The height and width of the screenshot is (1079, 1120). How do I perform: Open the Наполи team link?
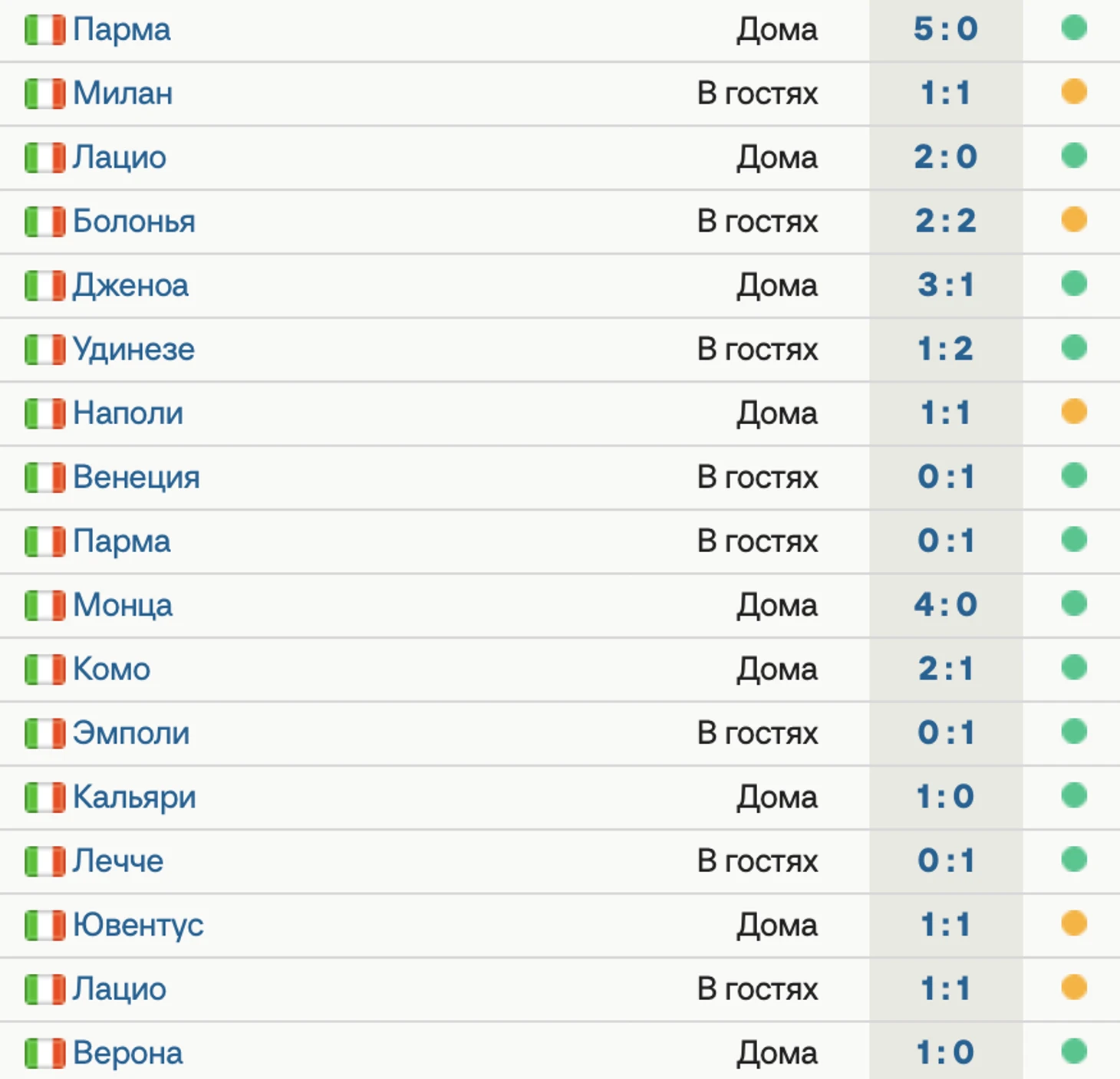tap(128, 413)
